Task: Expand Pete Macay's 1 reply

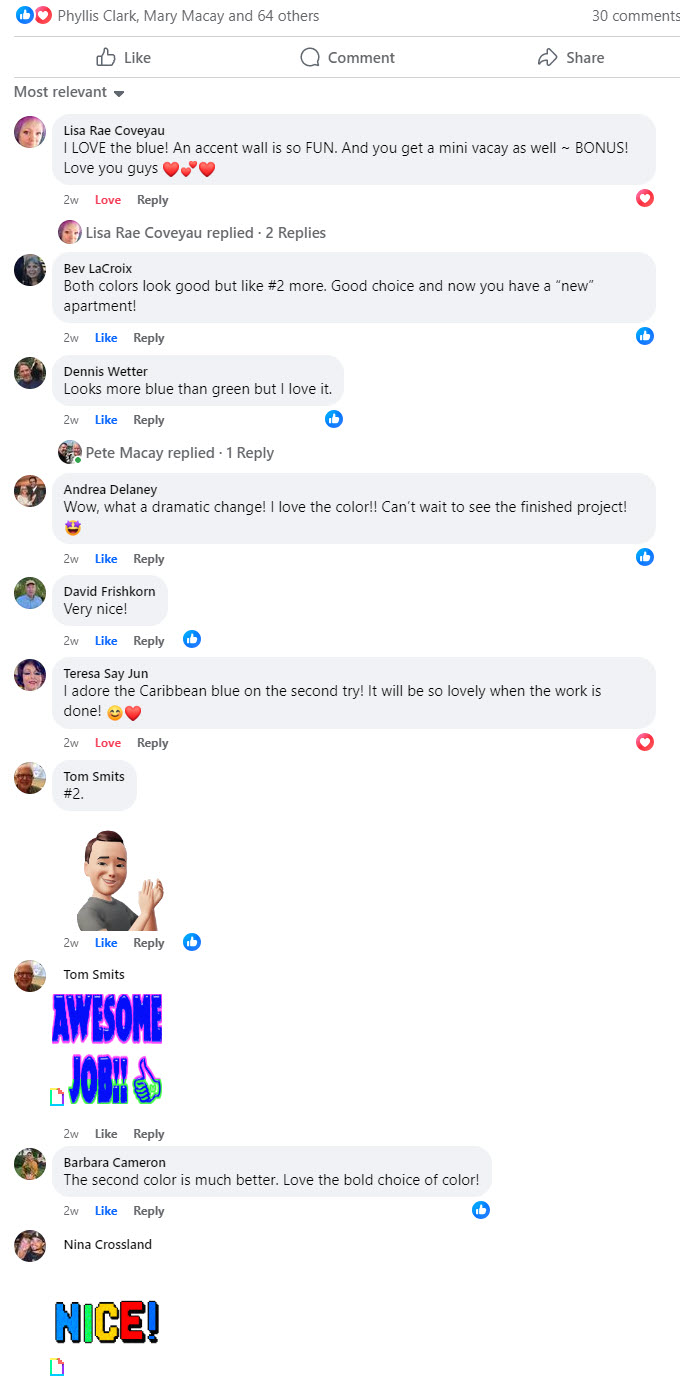Action: tap(180, 452)
